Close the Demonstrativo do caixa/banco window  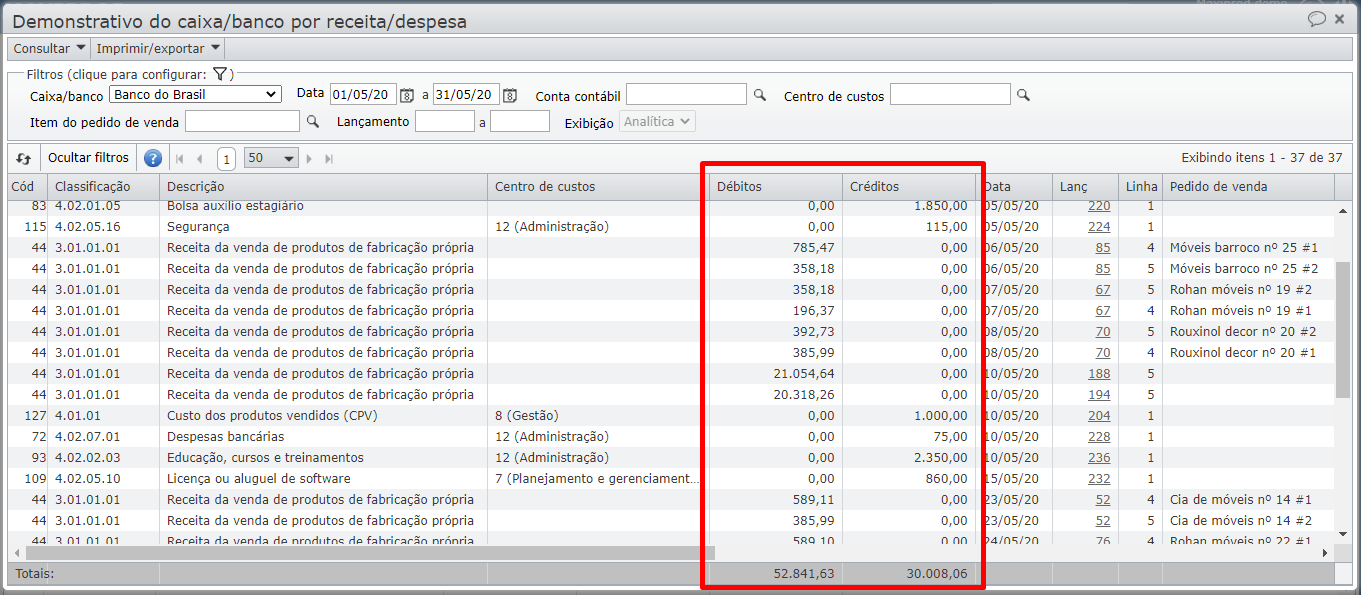1340,19
